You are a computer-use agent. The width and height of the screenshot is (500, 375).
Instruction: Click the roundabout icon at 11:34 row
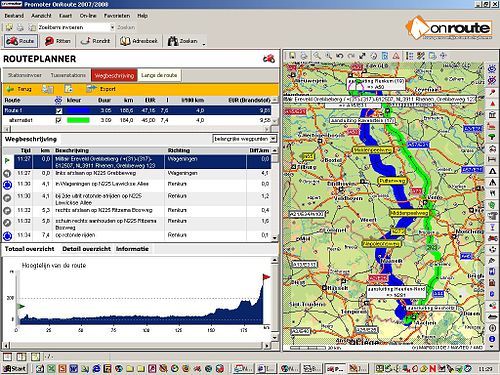pos(7,236)
